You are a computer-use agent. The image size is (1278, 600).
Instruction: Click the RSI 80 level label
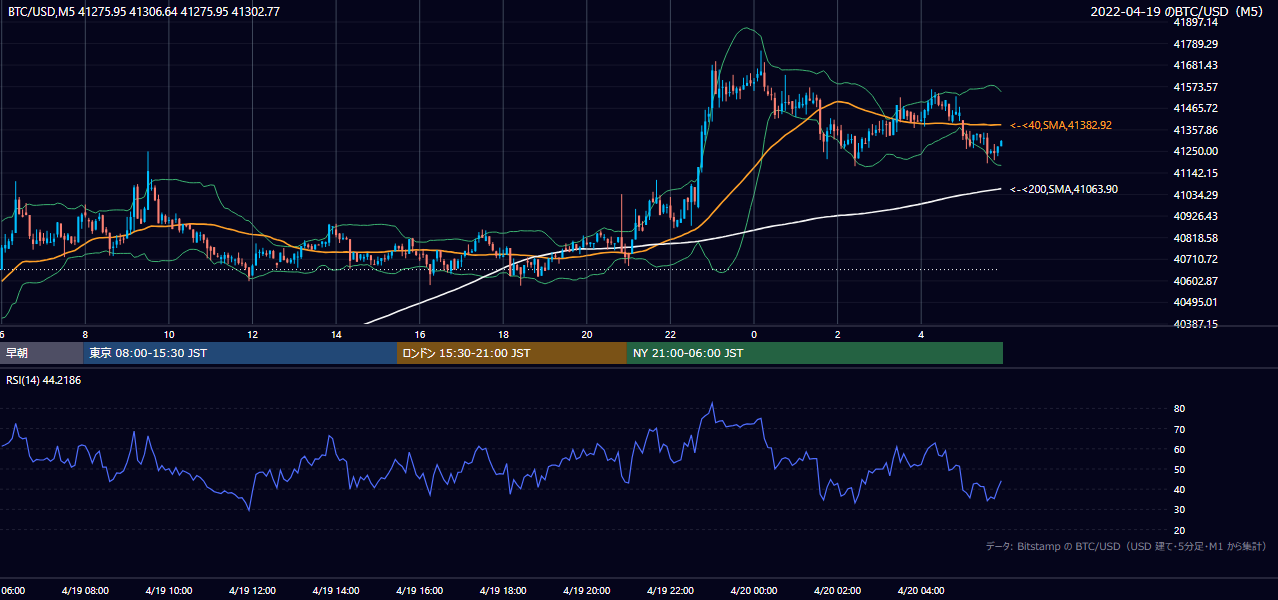point(1180,409)
